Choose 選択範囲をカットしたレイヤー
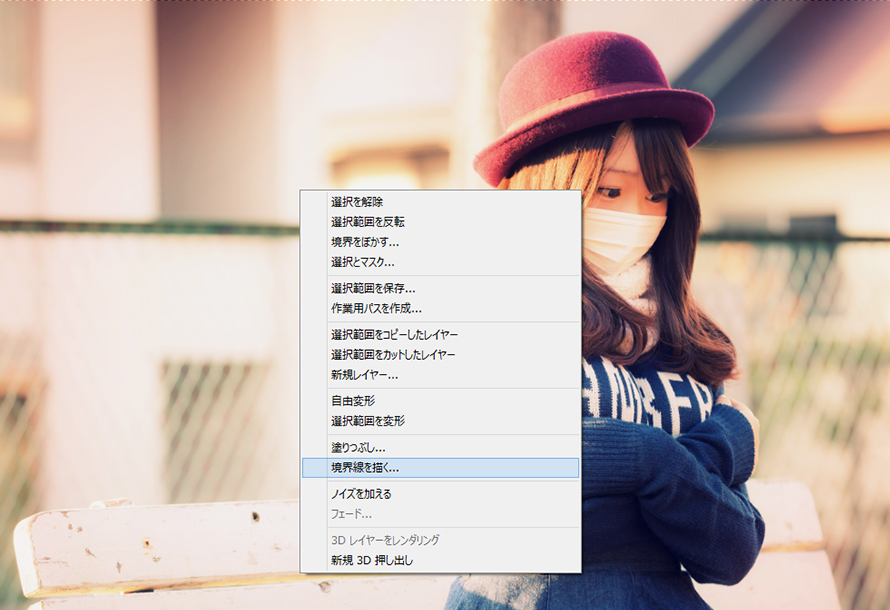 coord(440,355)
